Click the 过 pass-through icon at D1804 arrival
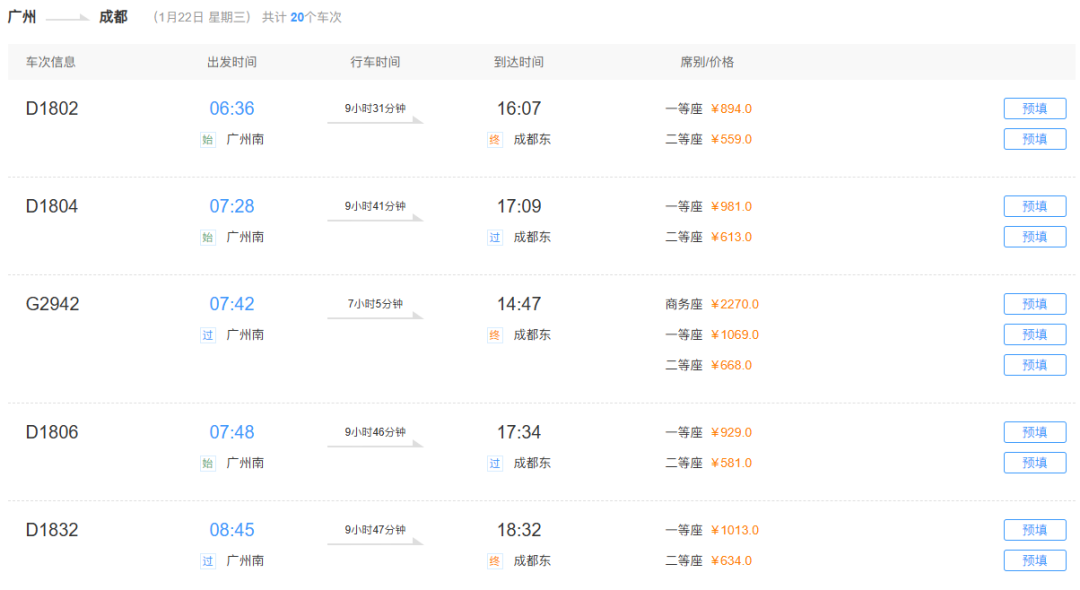This screenshot has height=590, width=1080. point(495,237)
